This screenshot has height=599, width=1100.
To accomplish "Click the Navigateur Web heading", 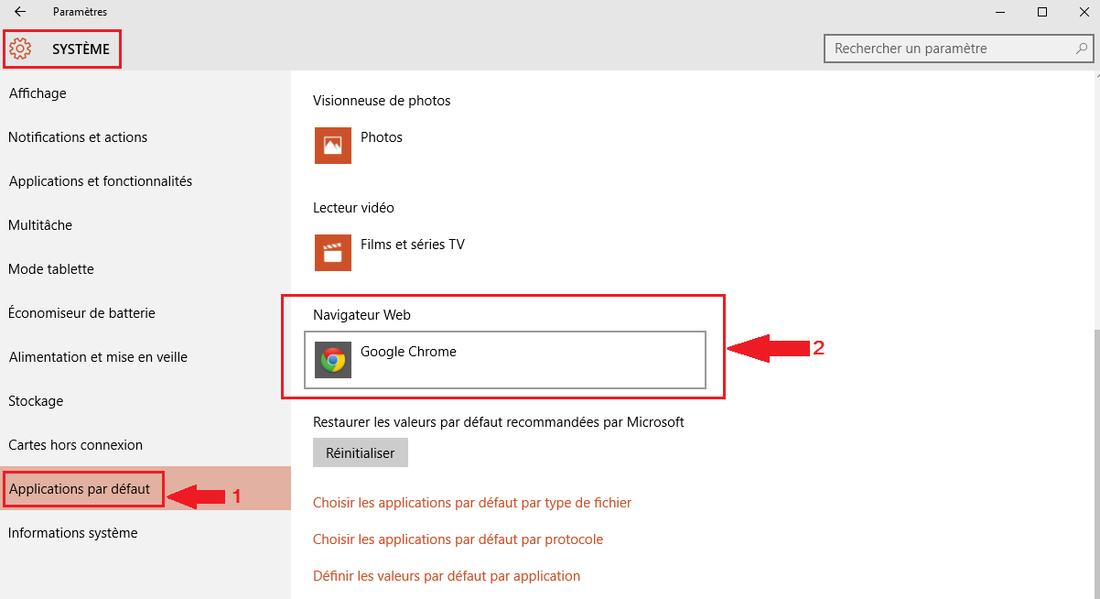I will click(362, 315).
